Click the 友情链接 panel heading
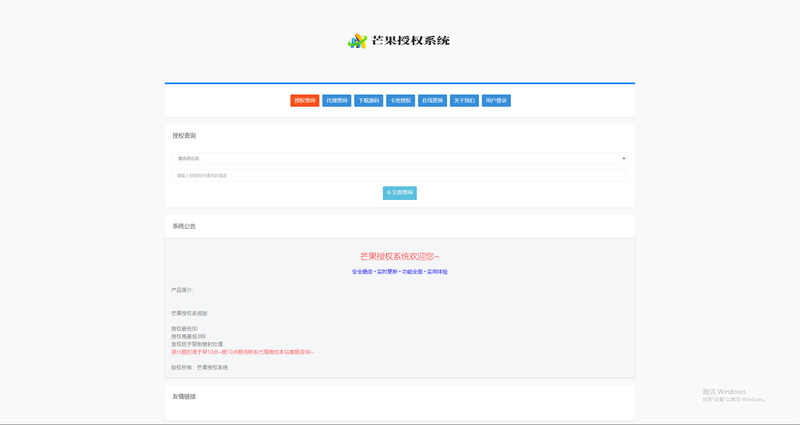This screenshot has width=800, height=425. click(184, 396)
